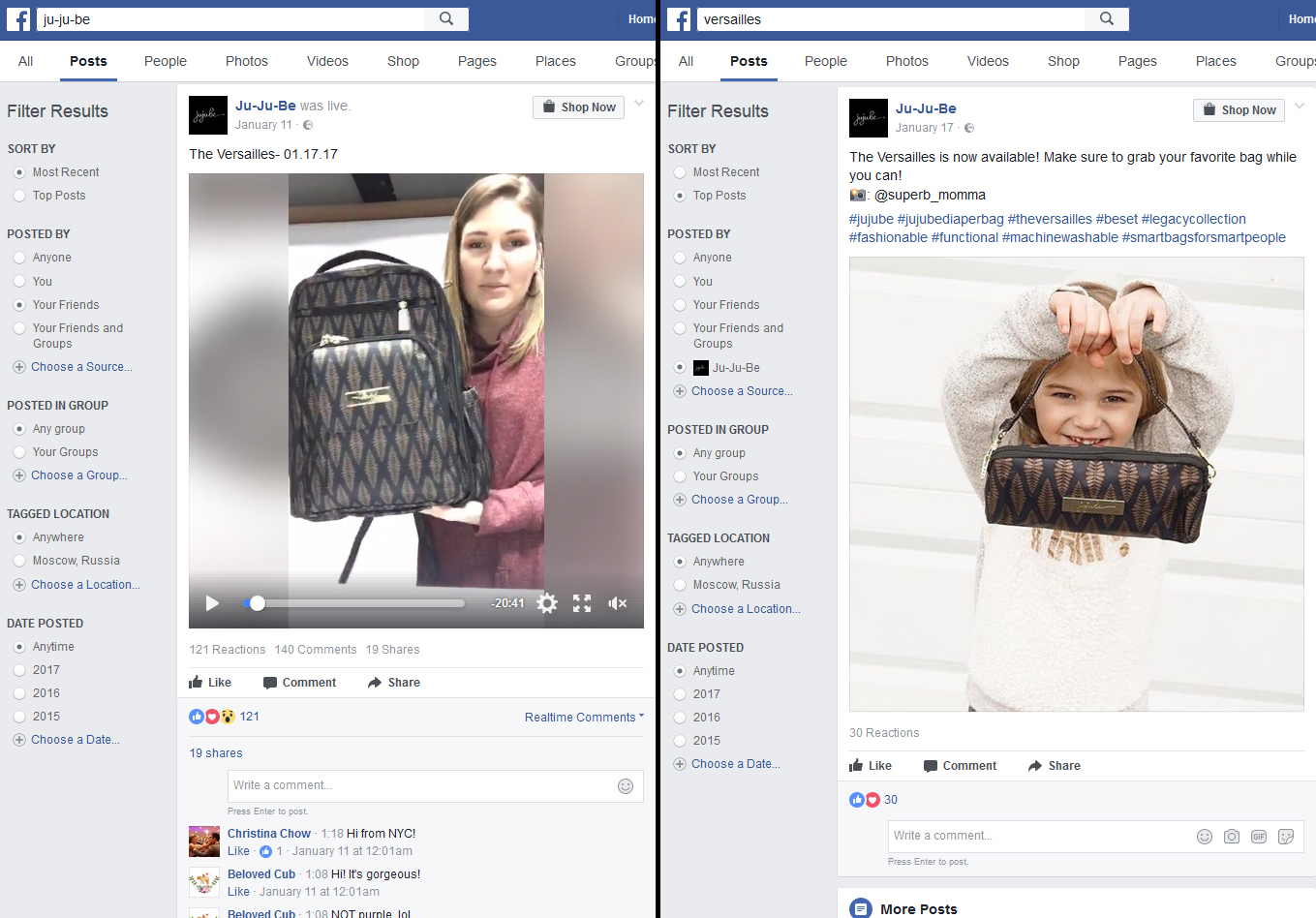Image resolution: width=1316 pixels, height=918 pixels.
Task: Click Ju-Ju-Be profile picture in right post
Action: 869,118
